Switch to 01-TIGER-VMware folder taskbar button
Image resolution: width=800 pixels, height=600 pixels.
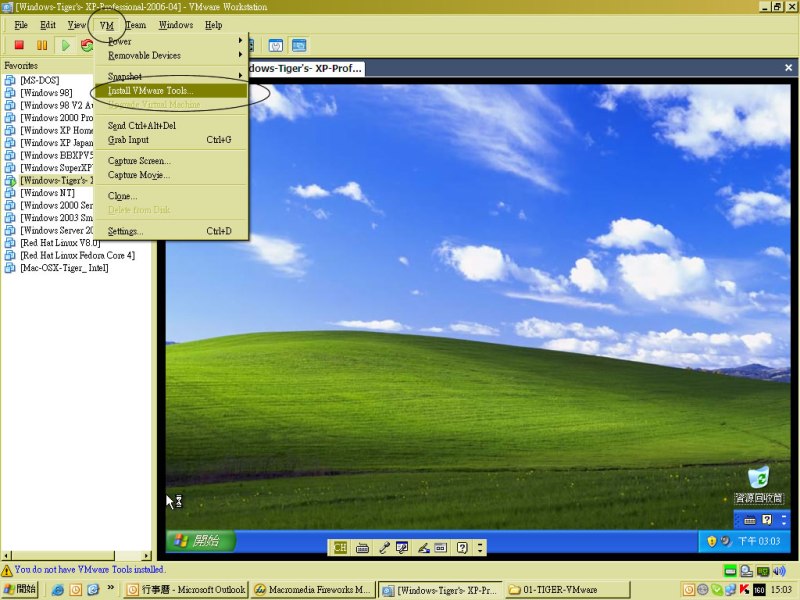tap(567, 590)
